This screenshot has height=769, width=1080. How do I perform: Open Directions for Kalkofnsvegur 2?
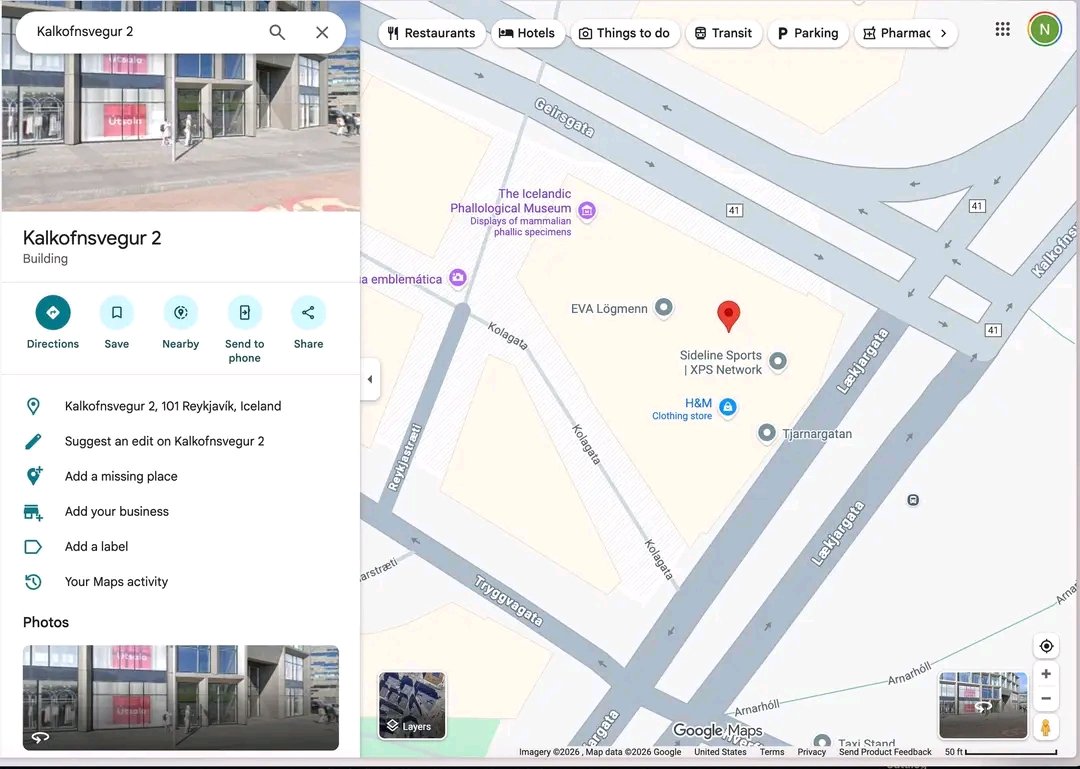click(x=53, y=313)
